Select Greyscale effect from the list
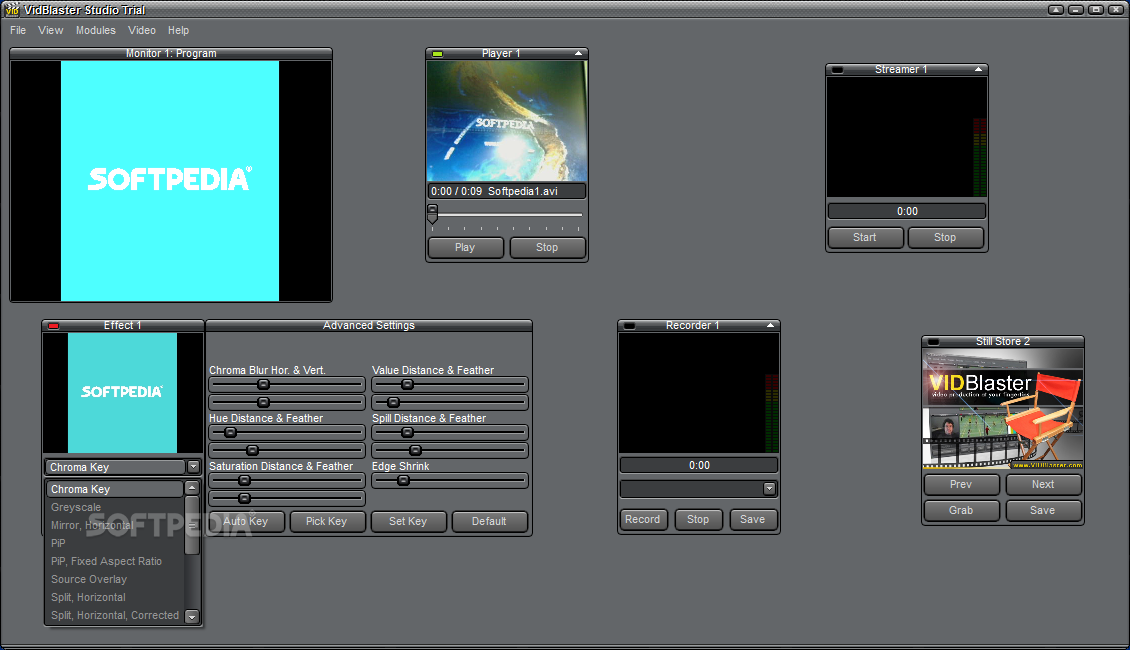 pyautogui.click(x=115, y=507)
